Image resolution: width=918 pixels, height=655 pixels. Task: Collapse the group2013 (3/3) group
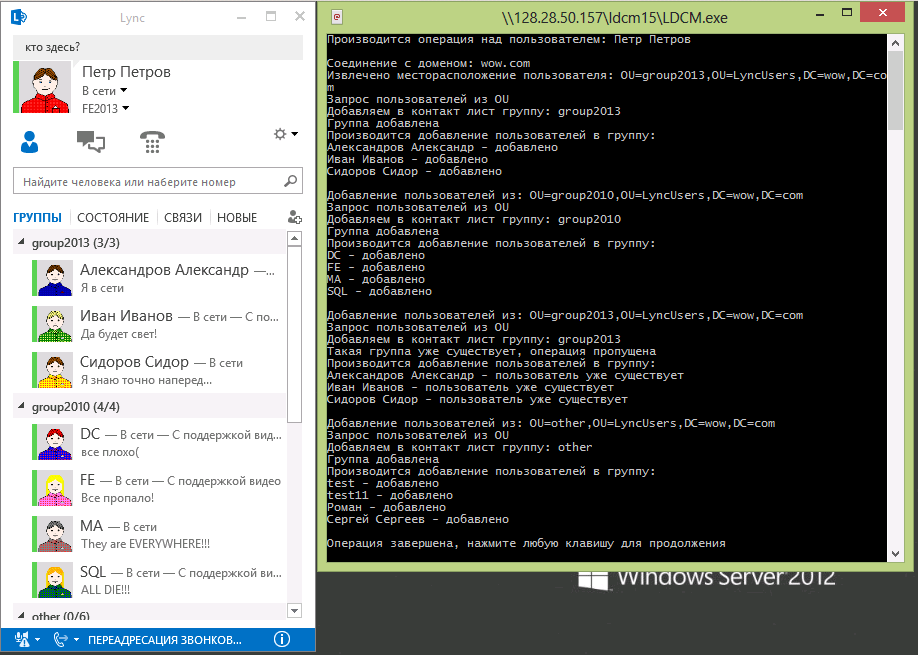pyautogui.click(x=21, y=242)
